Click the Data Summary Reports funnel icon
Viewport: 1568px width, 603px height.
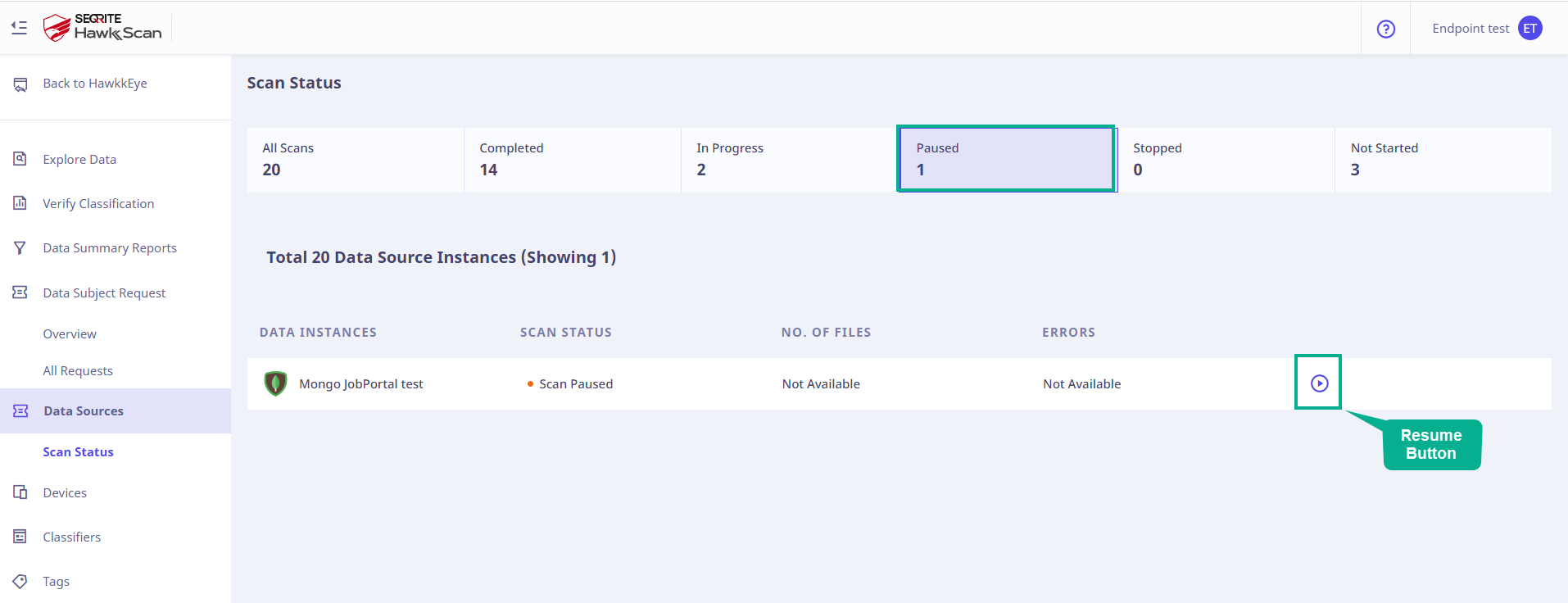20,247
